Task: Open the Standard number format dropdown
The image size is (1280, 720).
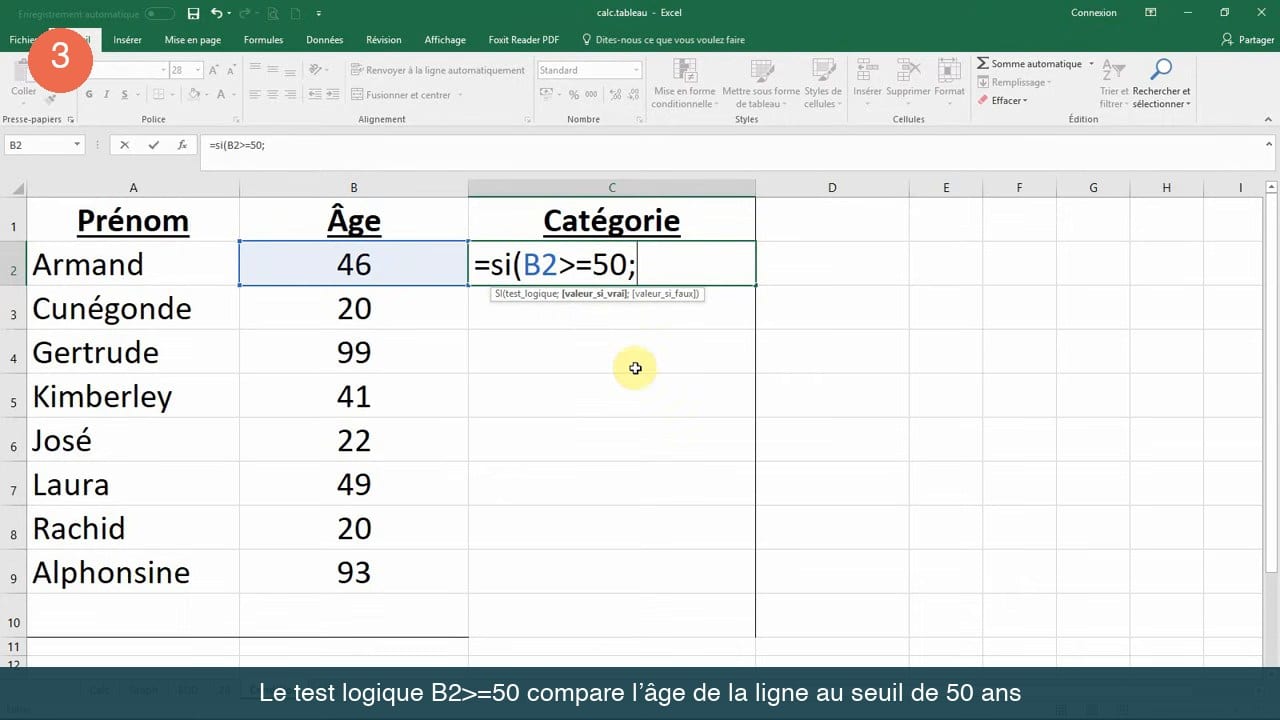Action: pos(636,70)
